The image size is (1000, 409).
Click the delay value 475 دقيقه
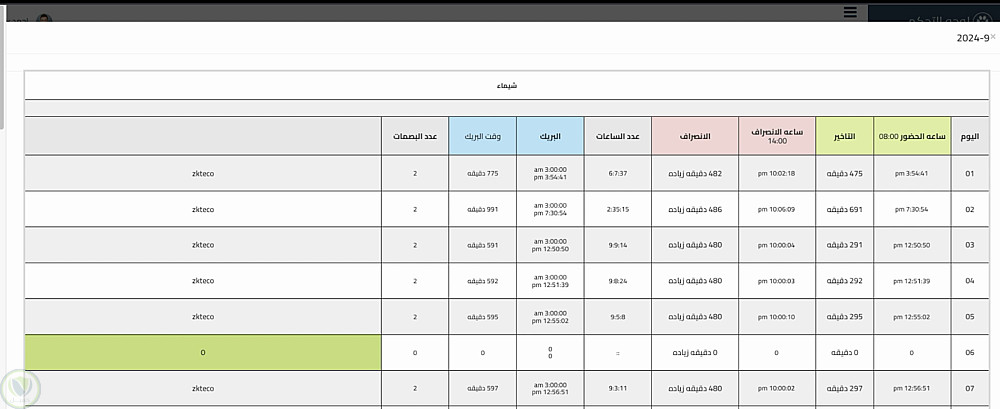pyautogui.click(x=844, y=174)
